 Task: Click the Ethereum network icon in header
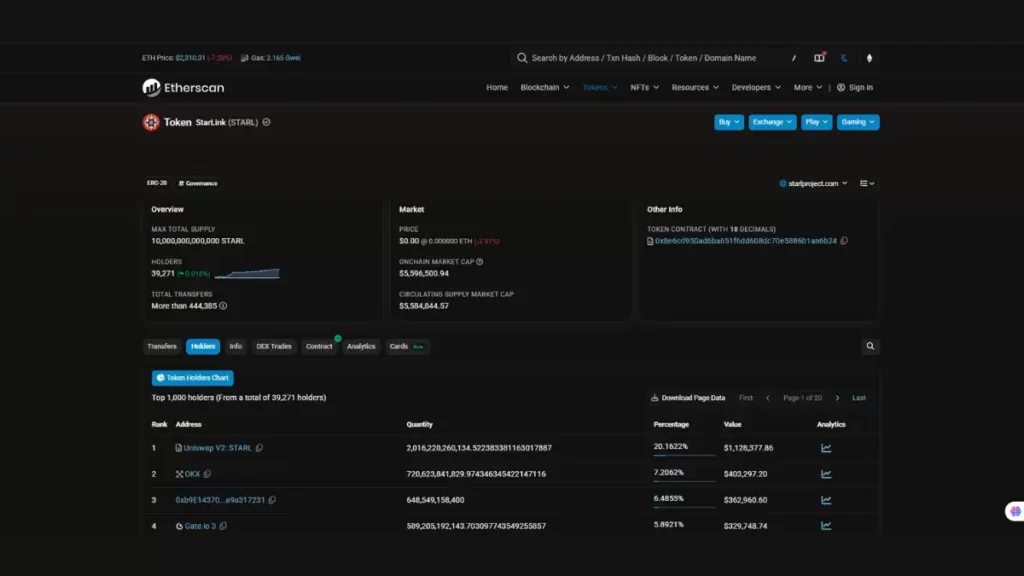(x=869, y=58)
